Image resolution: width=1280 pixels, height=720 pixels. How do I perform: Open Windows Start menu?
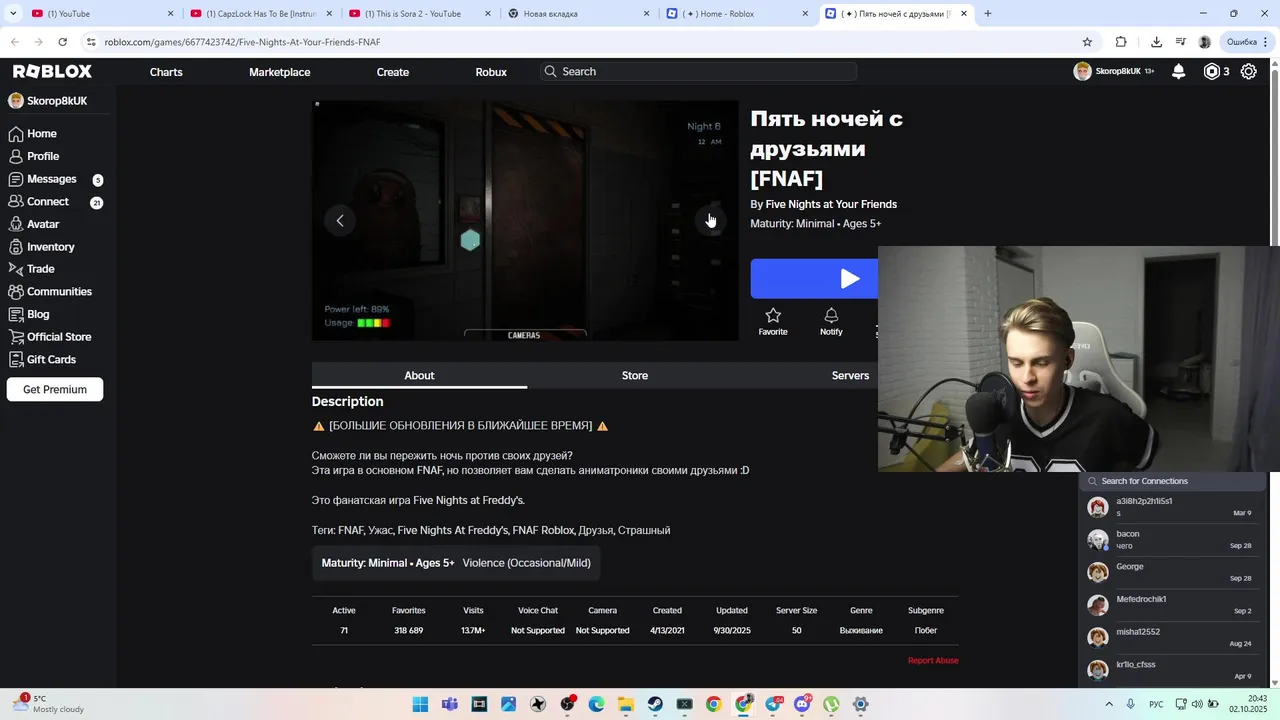click(420, 704)
